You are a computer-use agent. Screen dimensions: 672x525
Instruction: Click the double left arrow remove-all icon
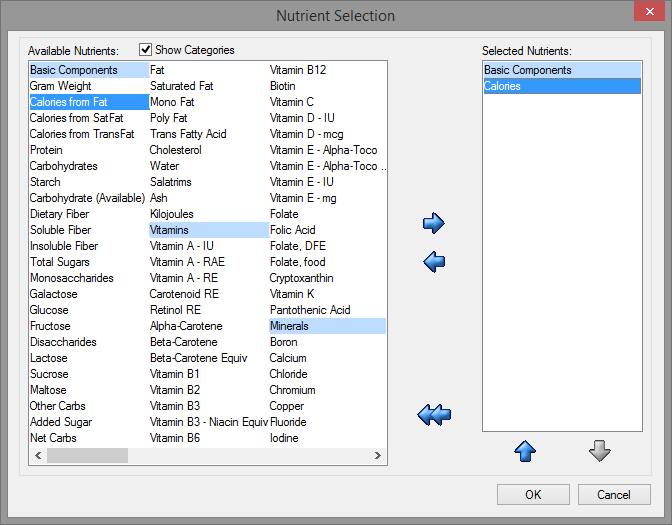click(434, 414)
